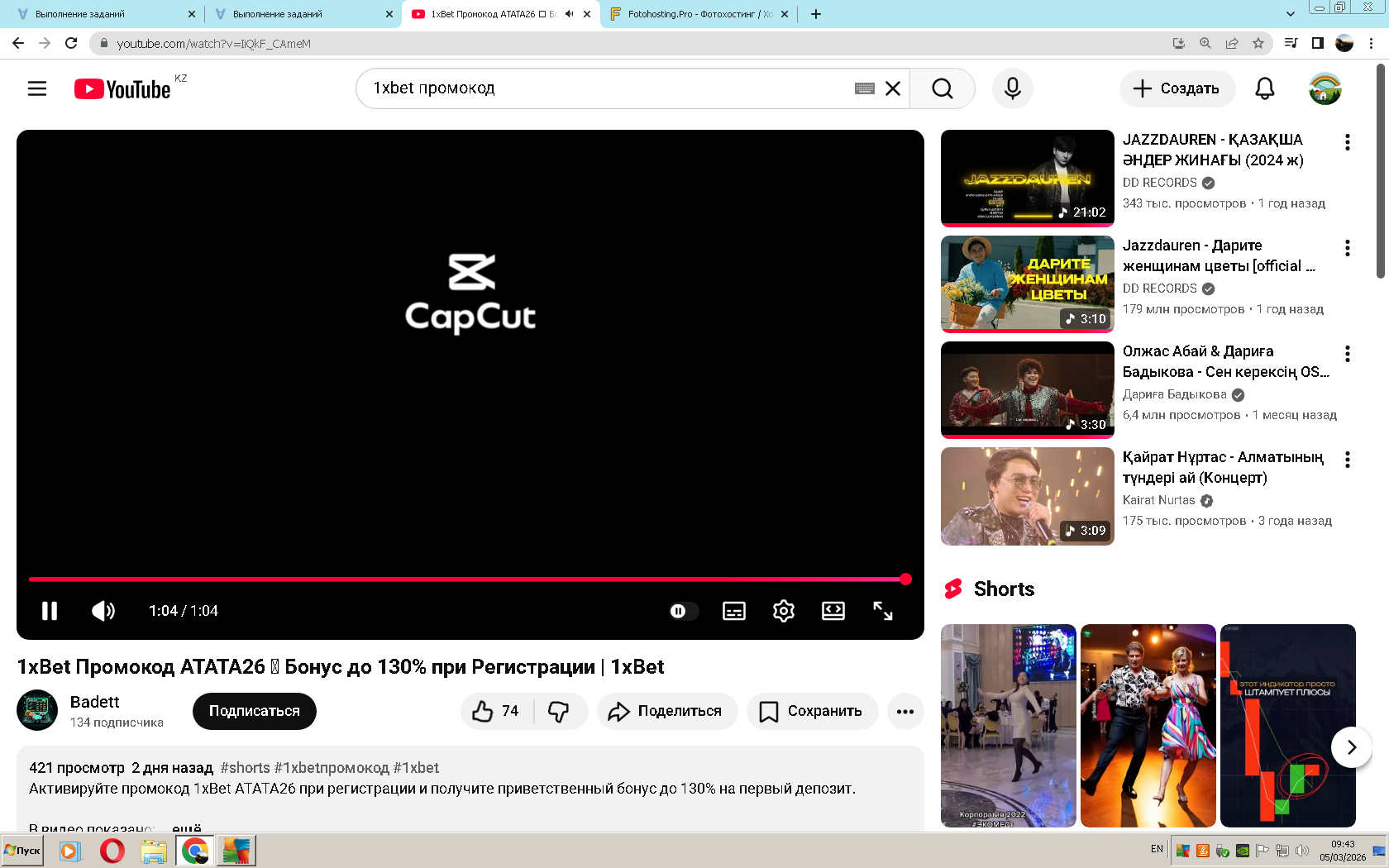Open options for Олжас Абай video
This screenshot has height=868, width=1389.
1348,354
